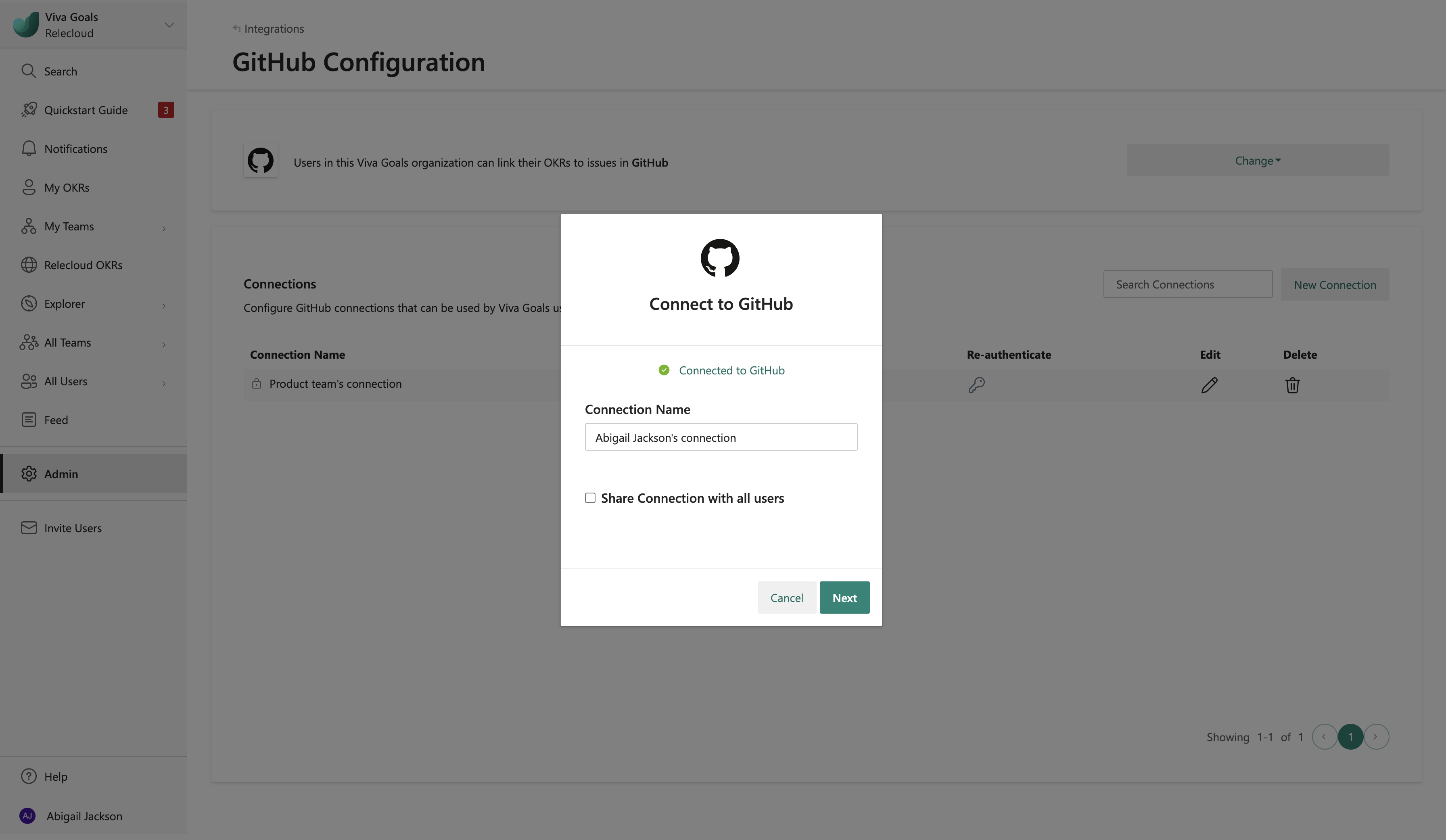Open Notifications bell in sidebar
Screen dimensions: 1446x840
[x=29, y=148]
